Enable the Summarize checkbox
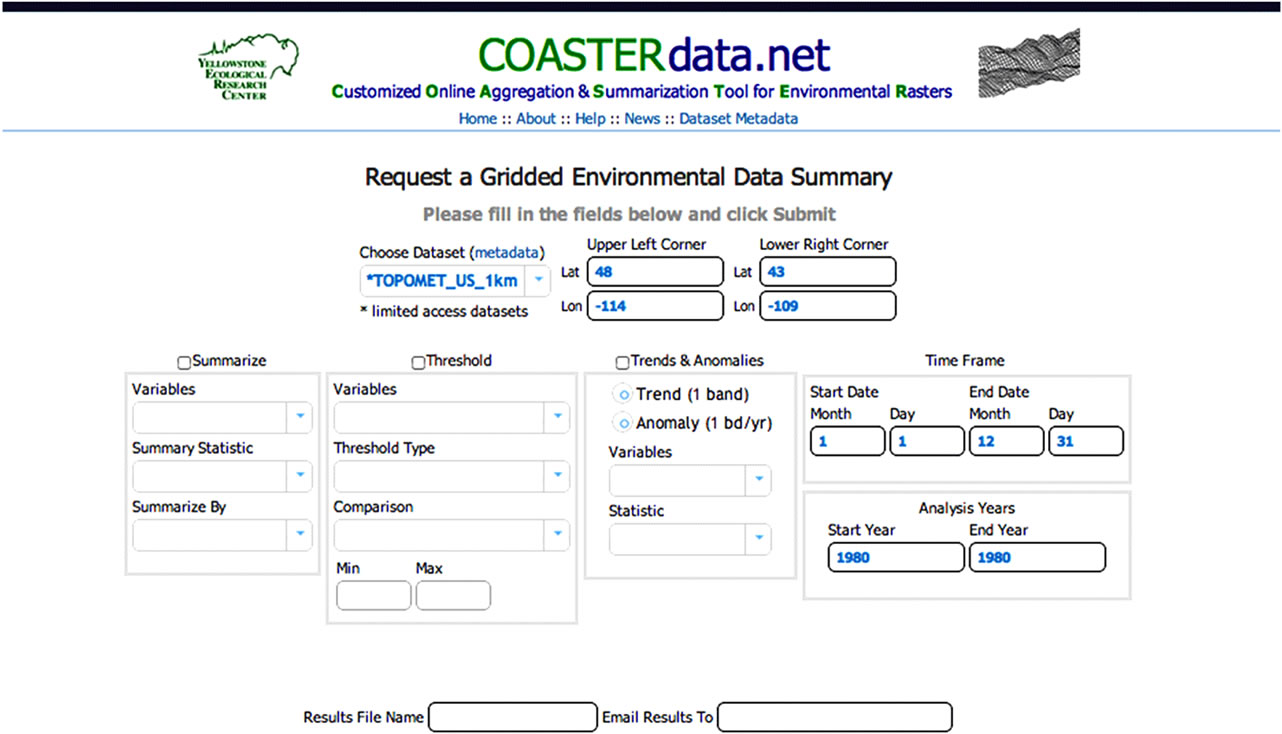 click(x=184, y=362)
